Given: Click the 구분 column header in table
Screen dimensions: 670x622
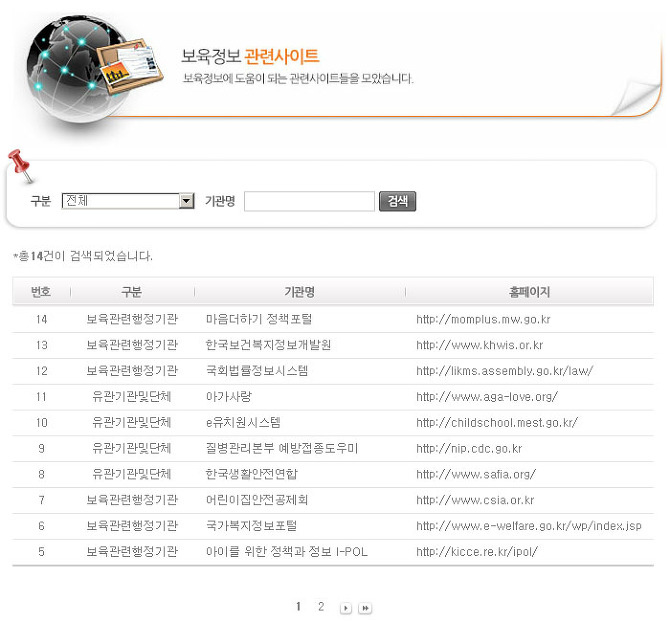Looking at the screenshot, I should pos(131,292).
